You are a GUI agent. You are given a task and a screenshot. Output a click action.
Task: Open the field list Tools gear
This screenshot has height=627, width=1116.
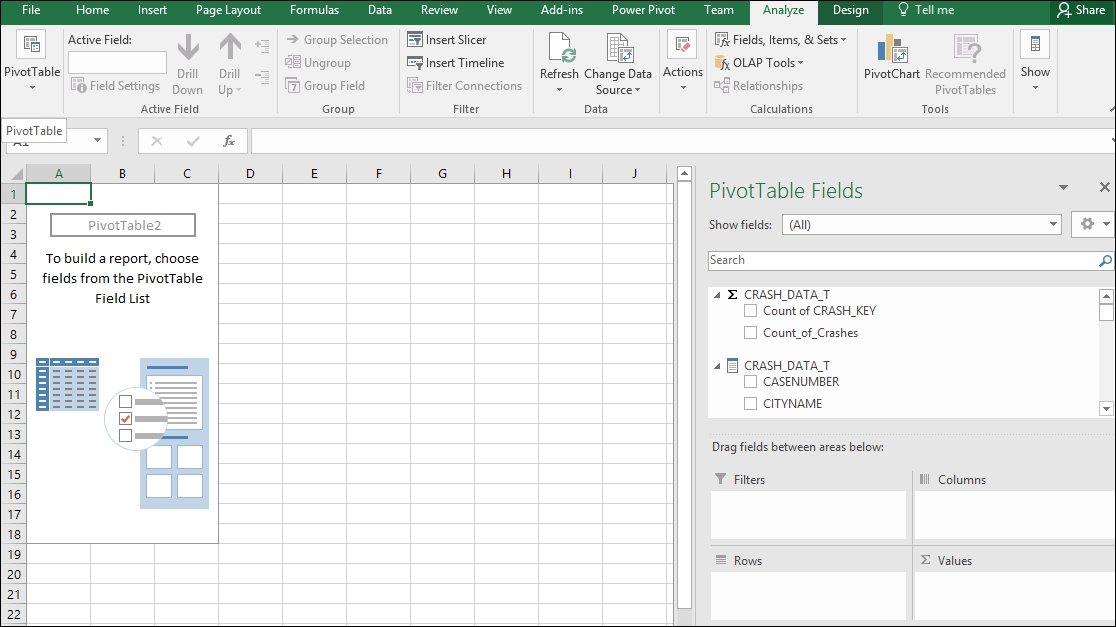(x=1092, y=224)
